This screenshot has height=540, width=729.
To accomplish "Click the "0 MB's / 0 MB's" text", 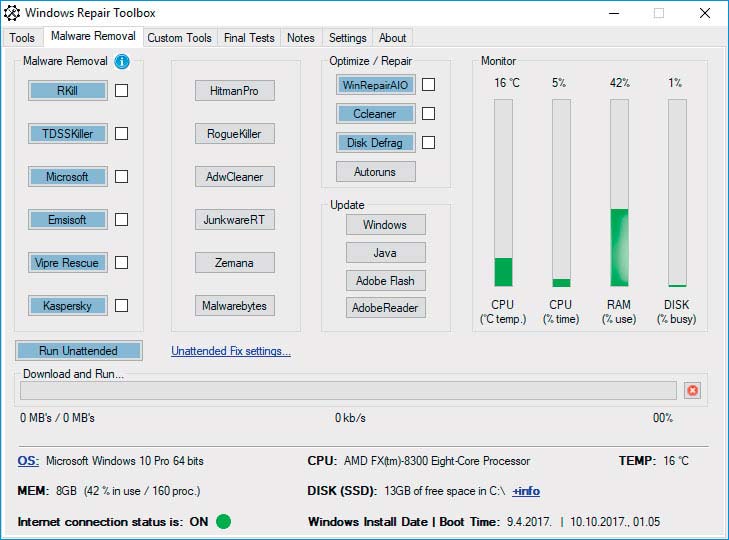I will tap(57, 418).
